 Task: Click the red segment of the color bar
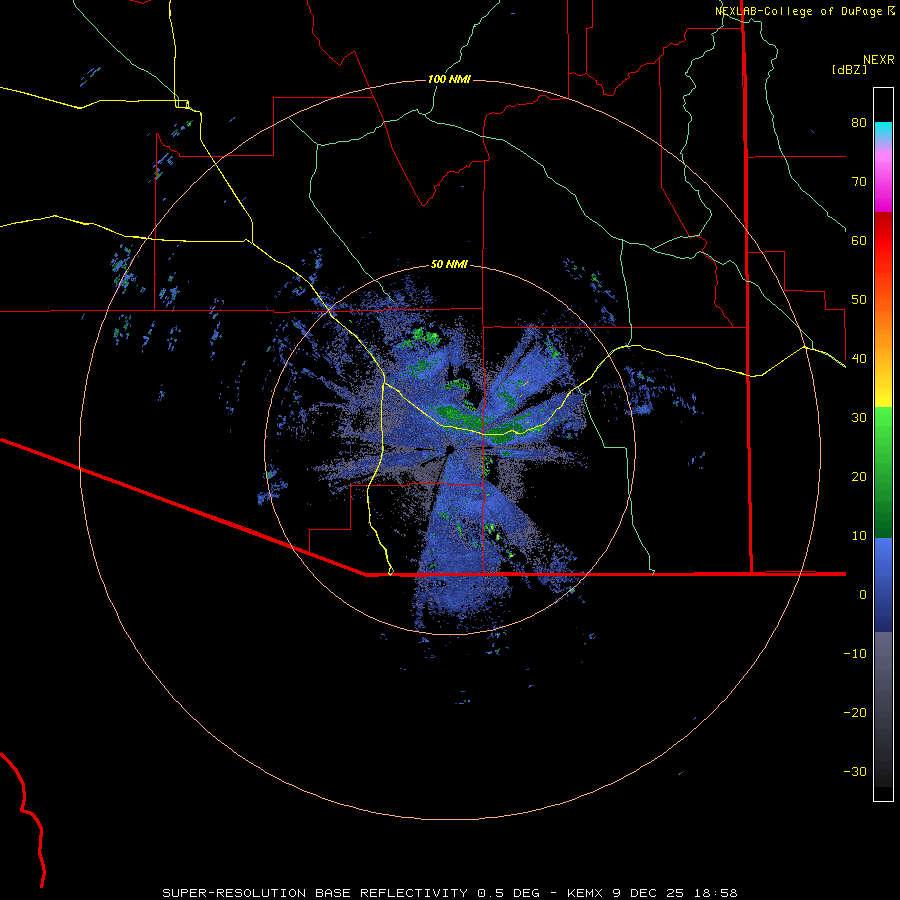pyautogui.click(x=883, y=241)
